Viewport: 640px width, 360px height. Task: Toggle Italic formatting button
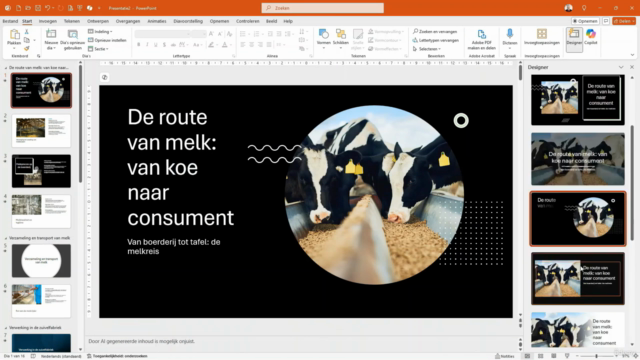click(147, 44)
